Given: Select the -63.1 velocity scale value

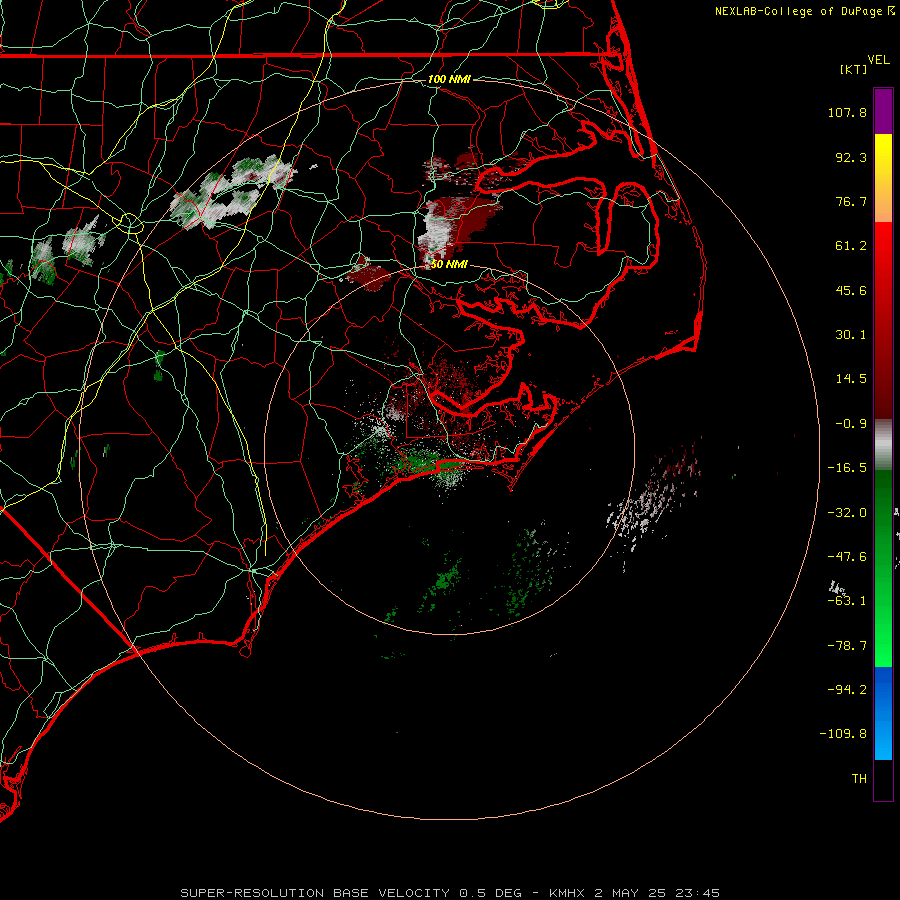Looking at the screenshot, I should (x=847, y=601).
